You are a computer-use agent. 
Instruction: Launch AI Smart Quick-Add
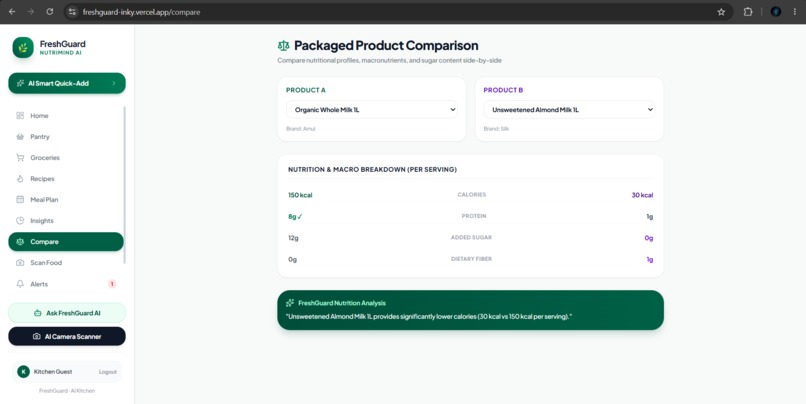pyautogui.click(x=67, y=83)
